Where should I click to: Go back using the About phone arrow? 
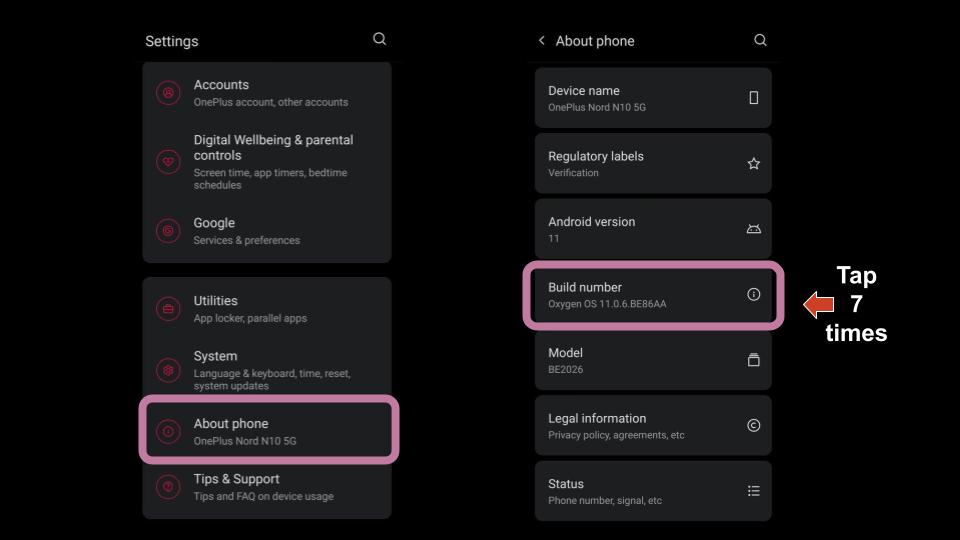coord(541,40)
